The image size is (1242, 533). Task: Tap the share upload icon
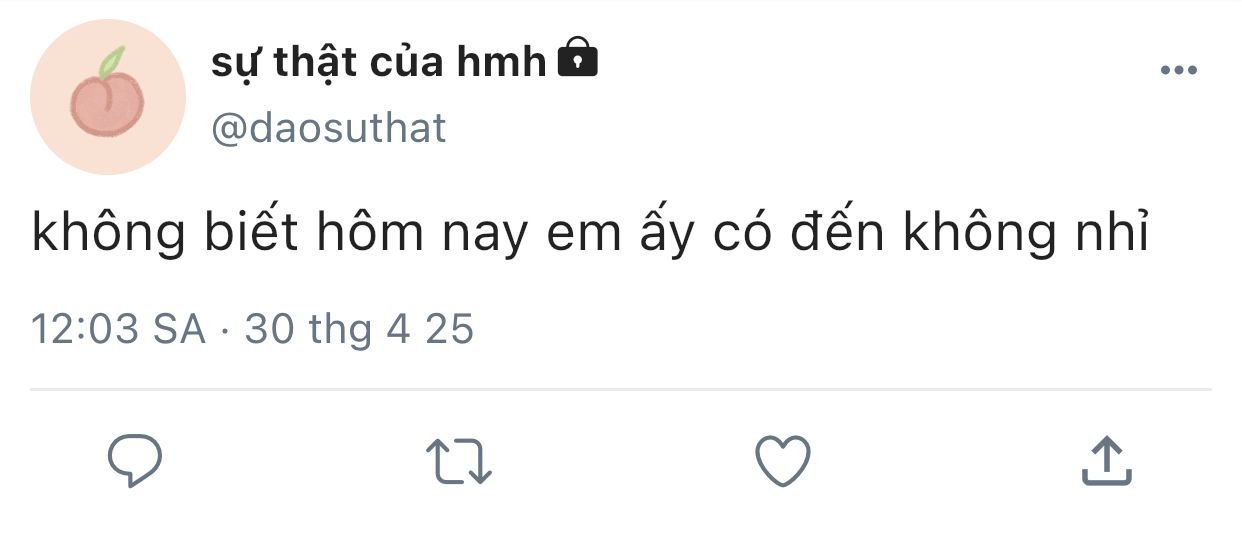coord(1107,461)
